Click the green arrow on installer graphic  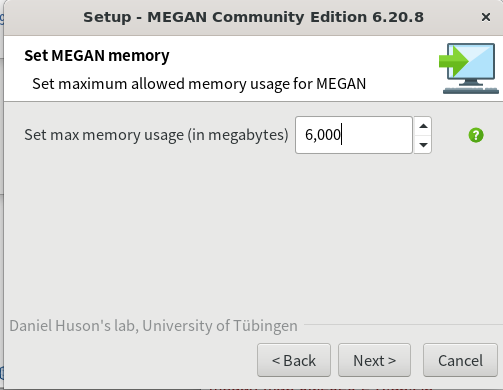453,61
